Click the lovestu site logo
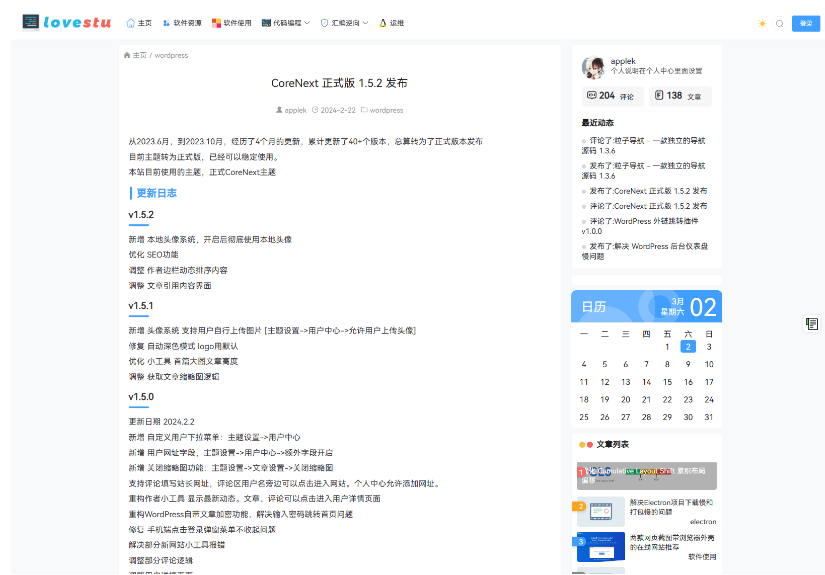 click(x=66, y=22)
